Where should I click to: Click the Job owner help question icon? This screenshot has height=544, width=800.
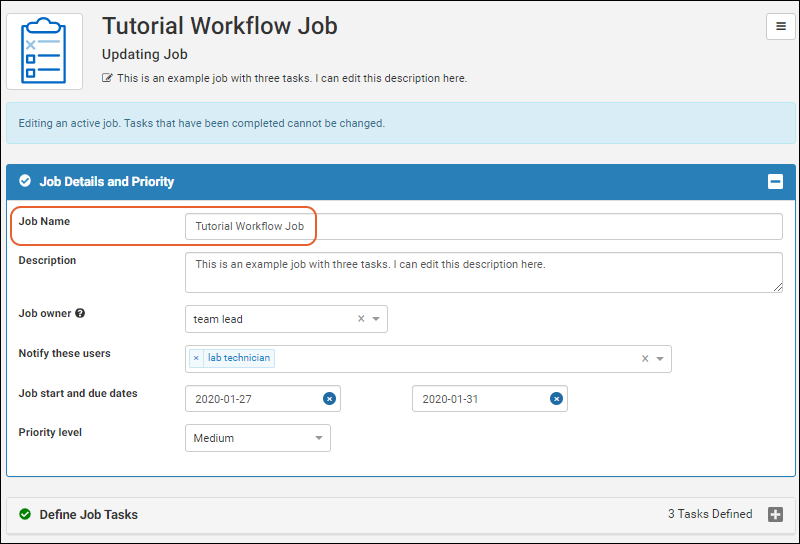(x=80, y=313)
